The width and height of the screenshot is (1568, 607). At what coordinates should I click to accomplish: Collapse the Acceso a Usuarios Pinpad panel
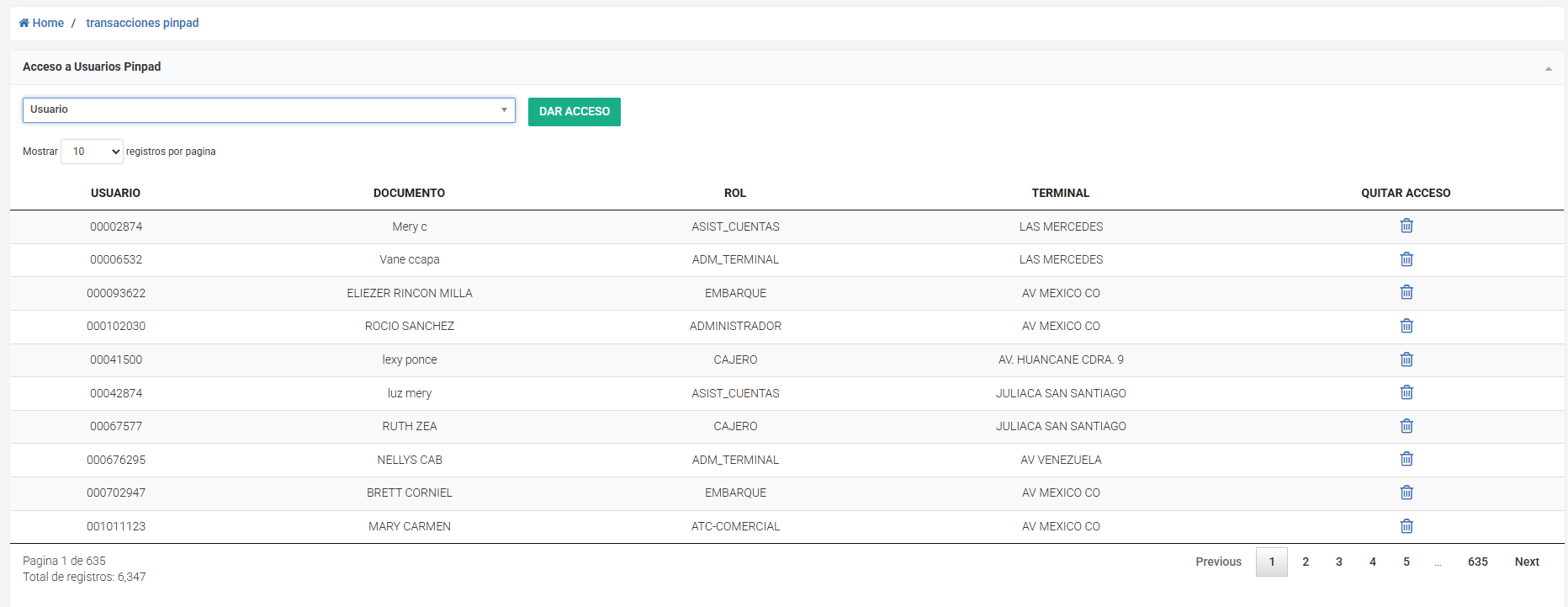point(1548,68)
